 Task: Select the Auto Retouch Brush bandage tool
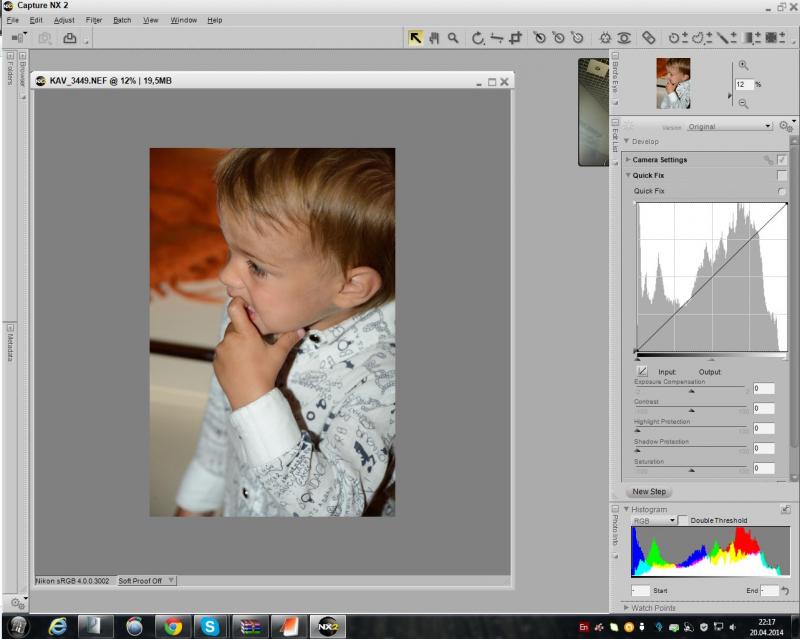point(648,38)
